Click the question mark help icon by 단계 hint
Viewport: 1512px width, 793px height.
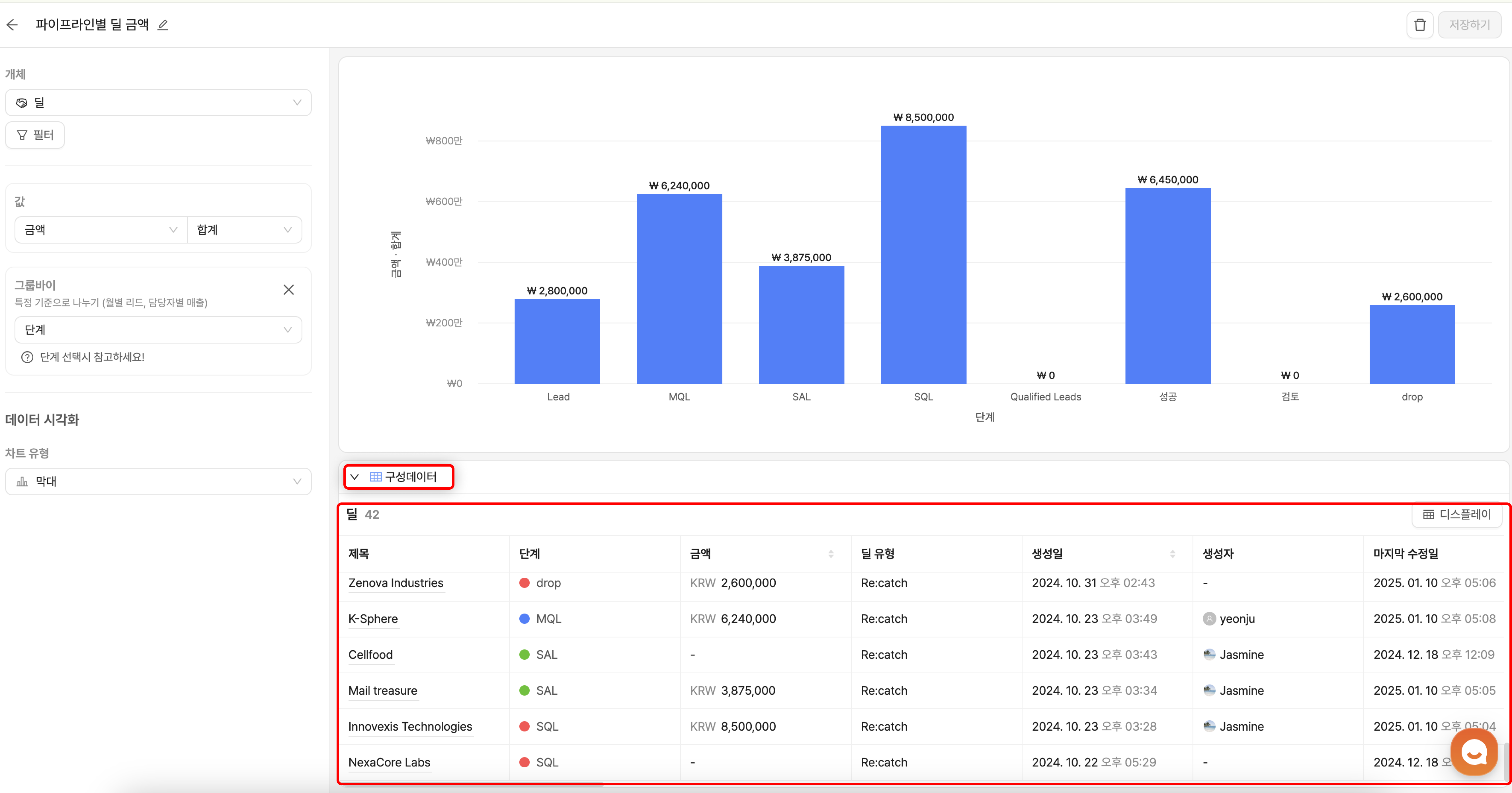click(x=27, y=357)
